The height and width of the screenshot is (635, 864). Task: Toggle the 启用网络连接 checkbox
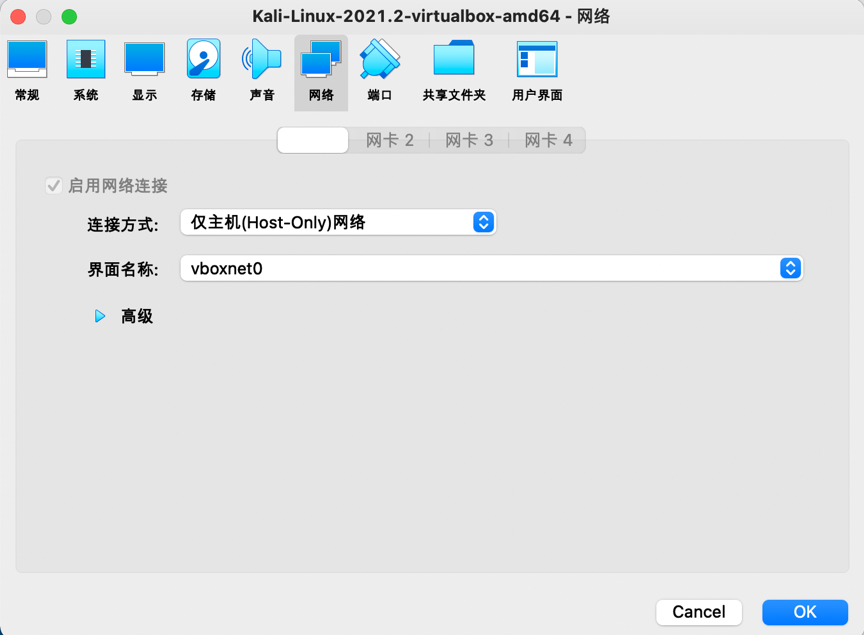[x=54, y=186]
